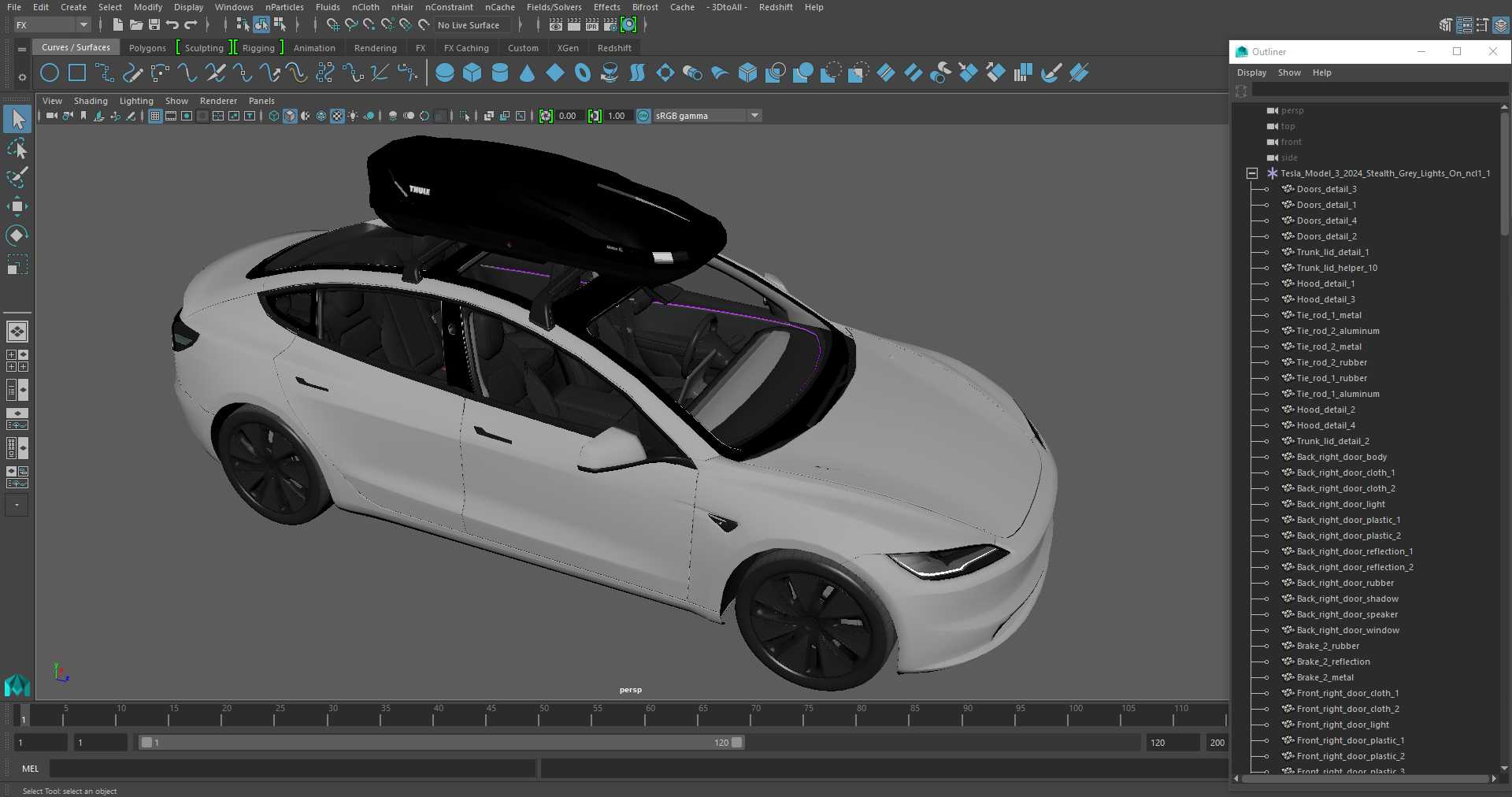Create a NURBS circle from shelf
Image resolution: width=1512 pixels, height=797 pixels.
[x=50, y=73]
